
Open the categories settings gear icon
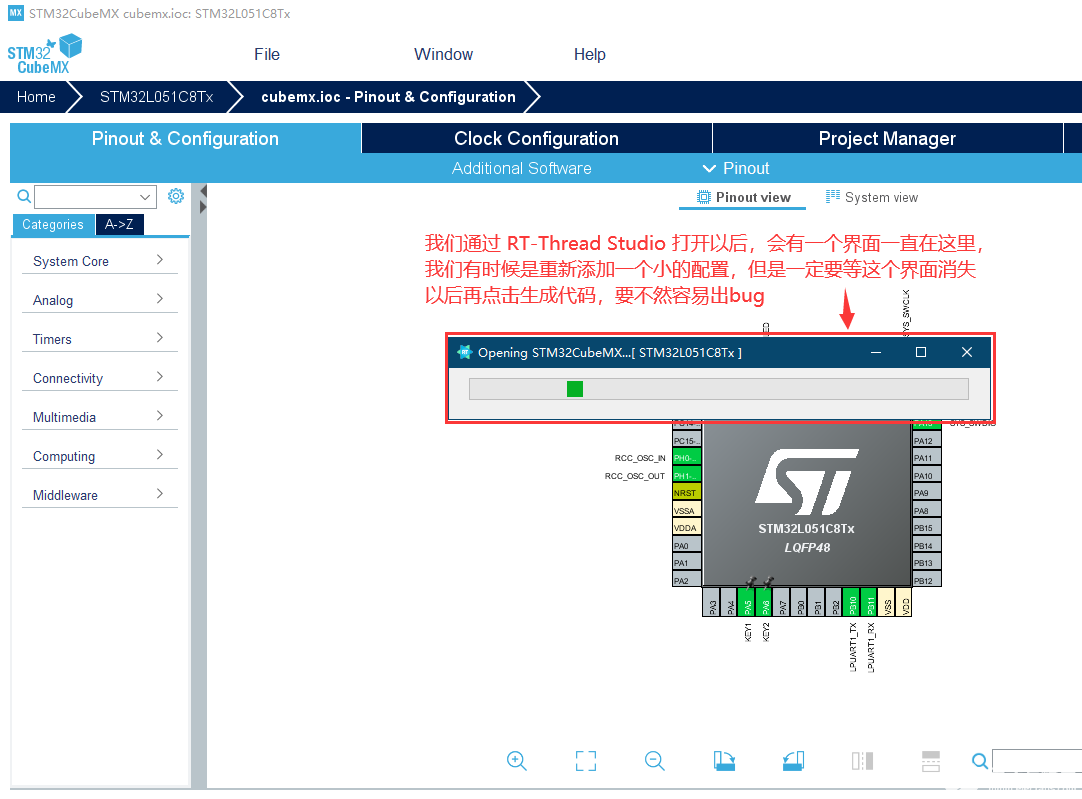click(176, 197)
